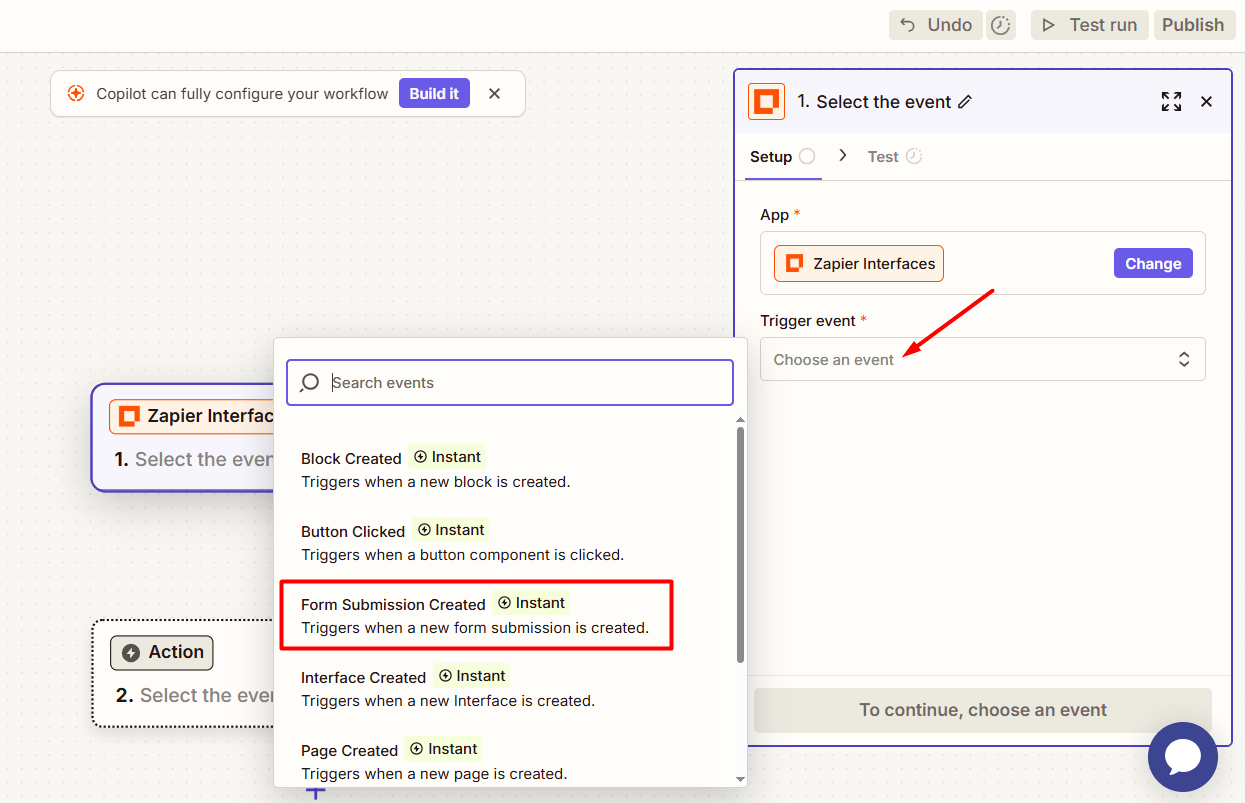
Task: Click text 'Triggers when a new block is created.'
Action: (x=436, y=482)
